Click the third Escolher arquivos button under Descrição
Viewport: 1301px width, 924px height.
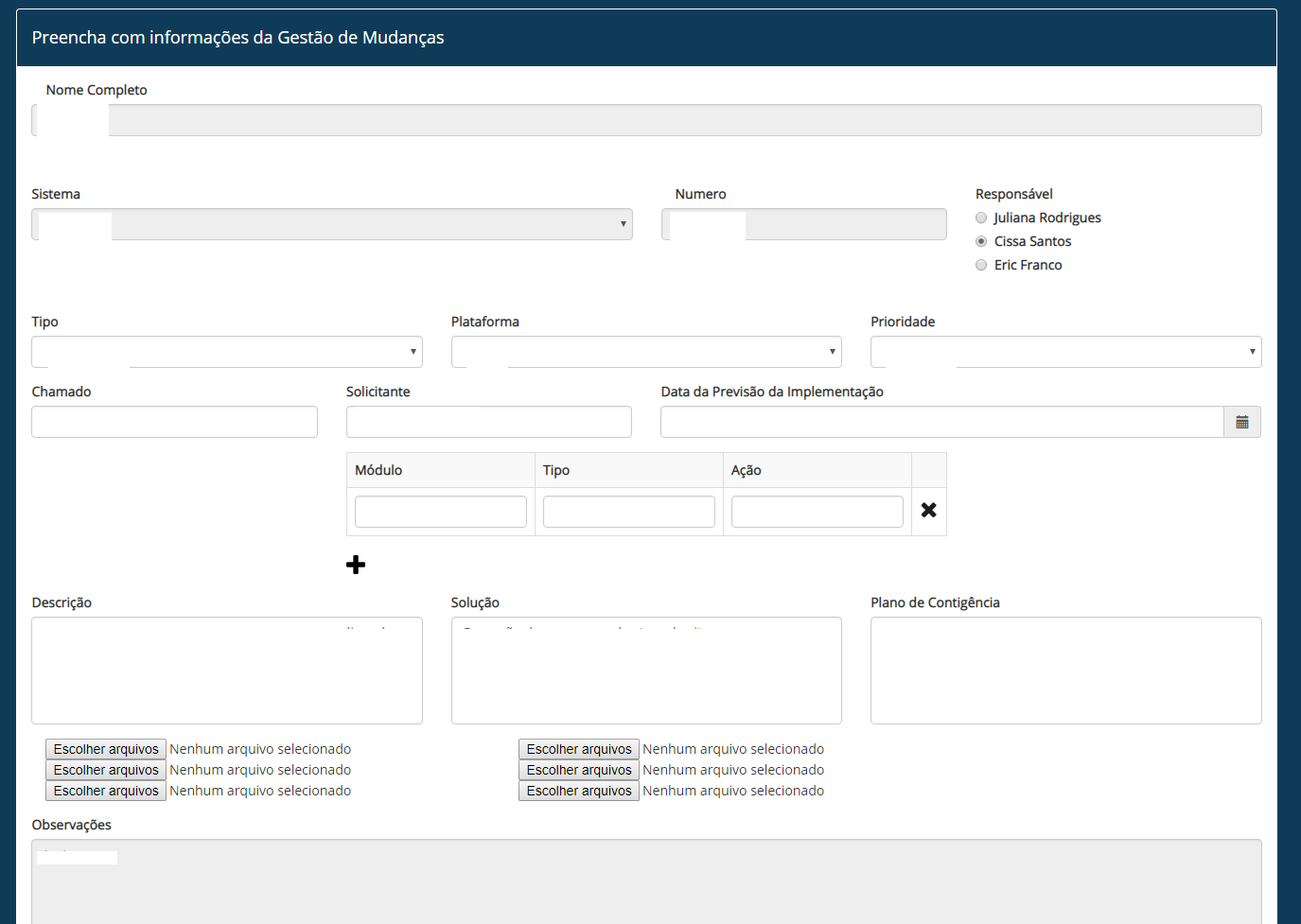pyautogui.click(x=105, y=791)
